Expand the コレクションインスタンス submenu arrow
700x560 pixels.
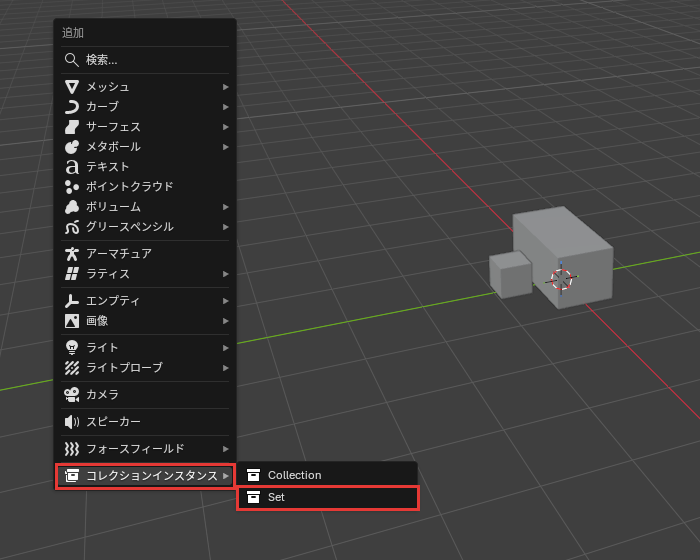pos(225,476)
